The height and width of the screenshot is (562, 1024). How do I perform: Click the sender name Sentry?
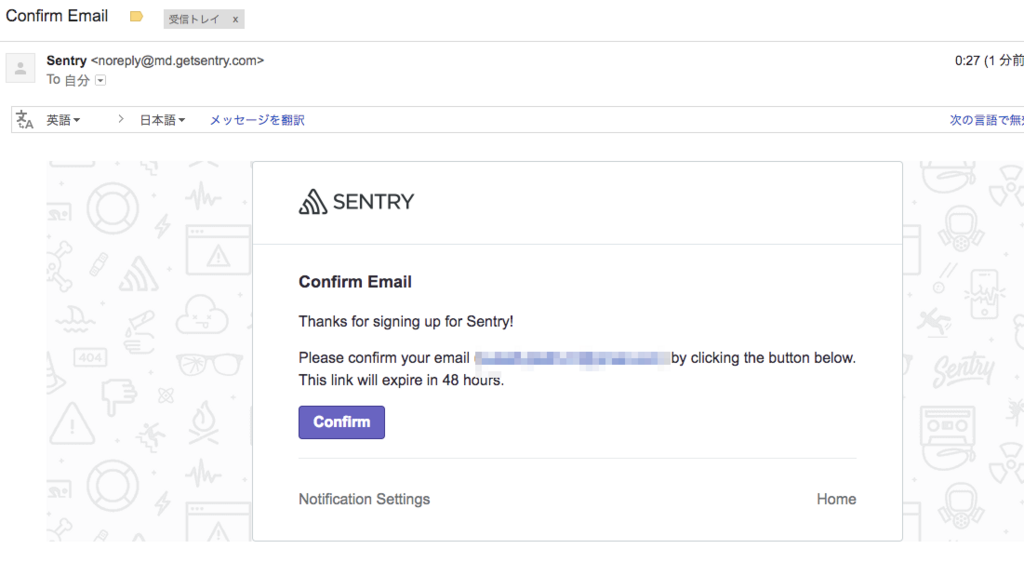(67, 61)
